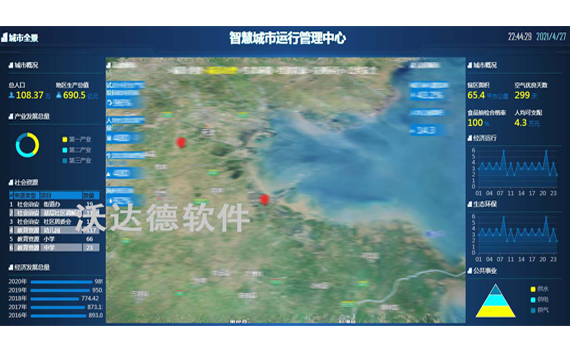This screenshot has width=570, height=360.
Task: Select table row 6 中学
Action: point(55,248)
